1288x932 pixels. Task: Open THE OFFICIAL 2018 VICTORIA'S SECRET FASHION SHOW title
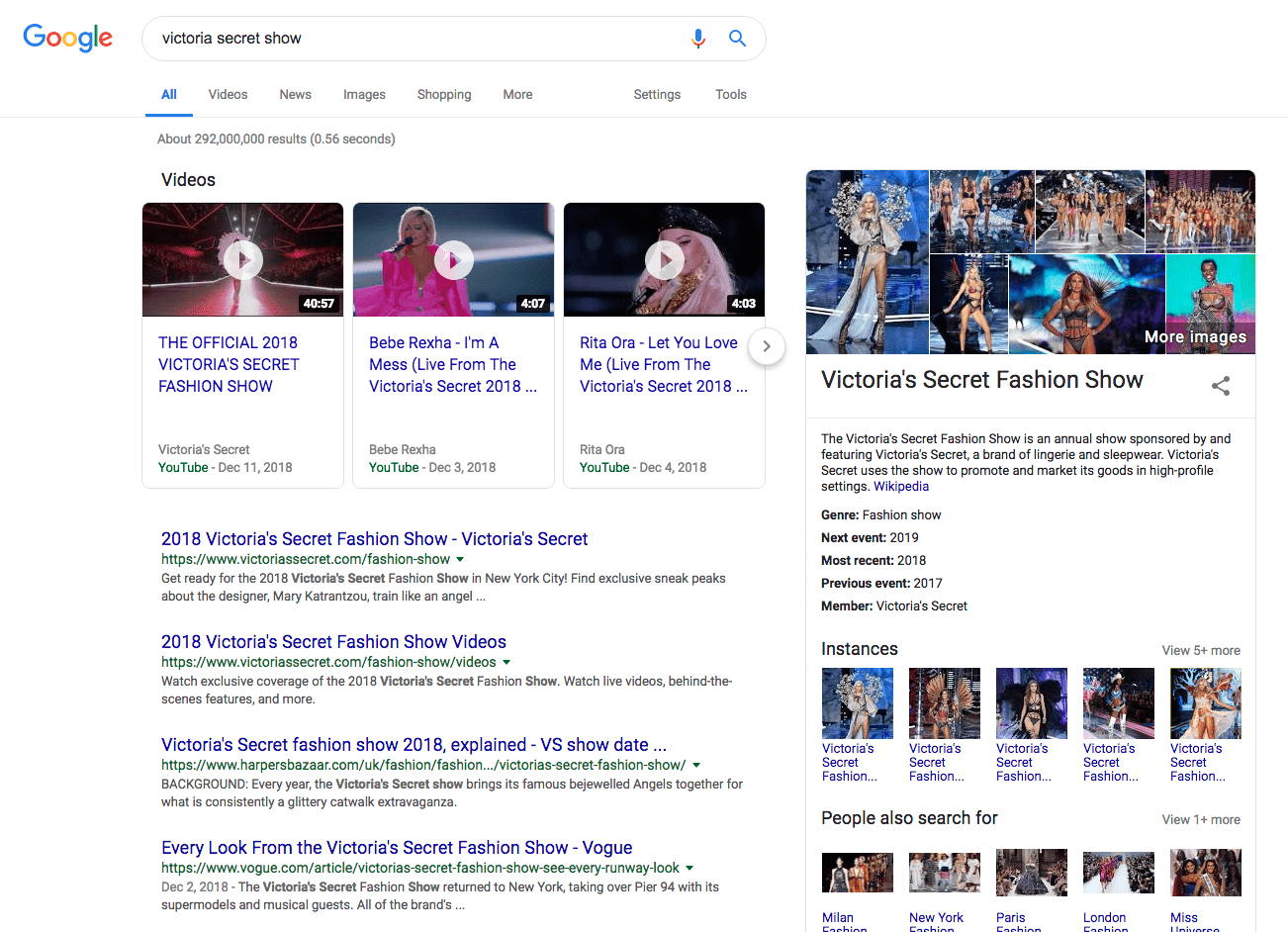tap(229, 364)
